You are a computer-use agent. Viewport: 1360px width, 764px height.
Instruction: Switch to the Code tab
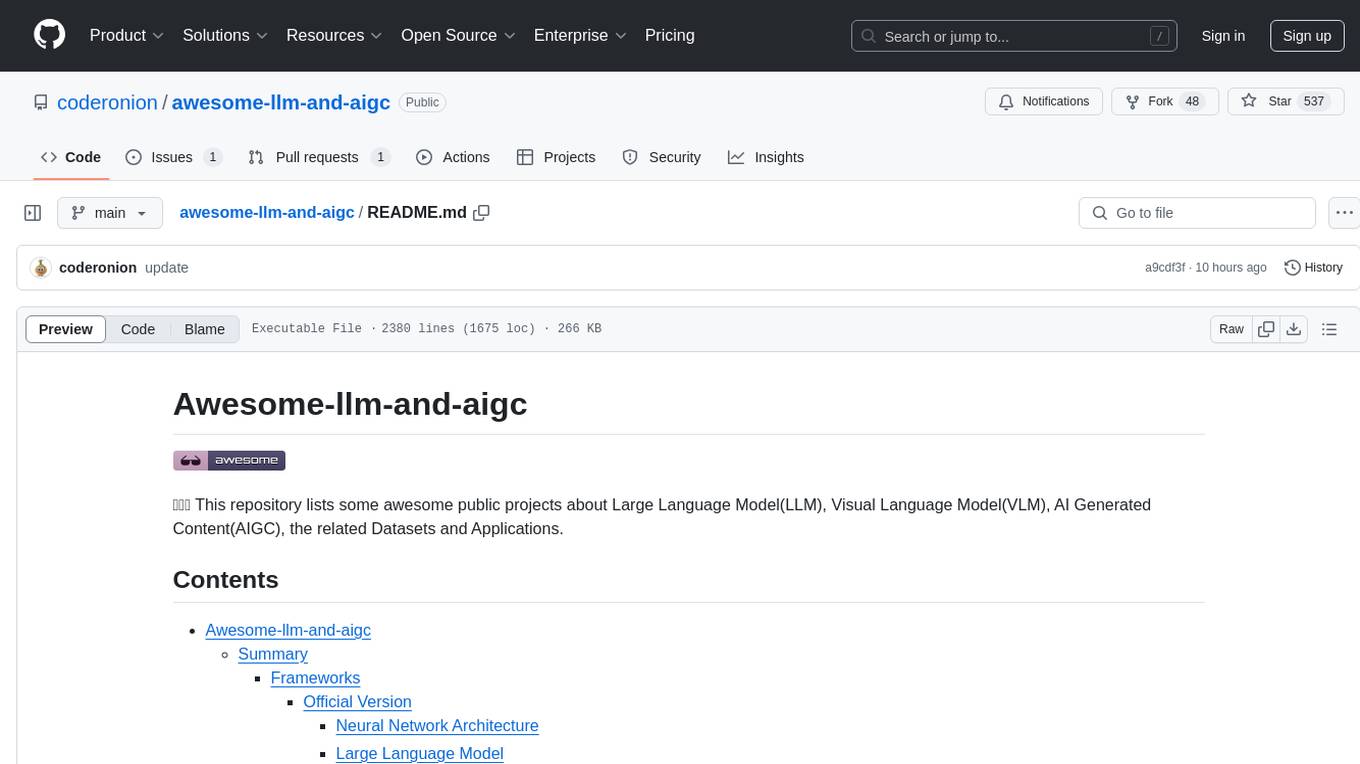pos(71,157)
